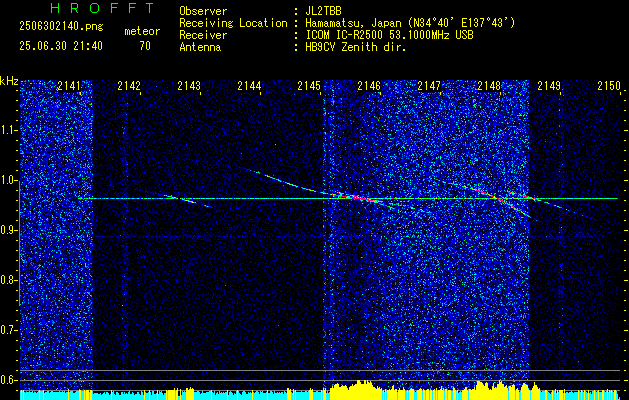Click the short meteor echo near 2143
Image resolution: width=629 pixels, height=400 pixels.
tap(187, 199)
